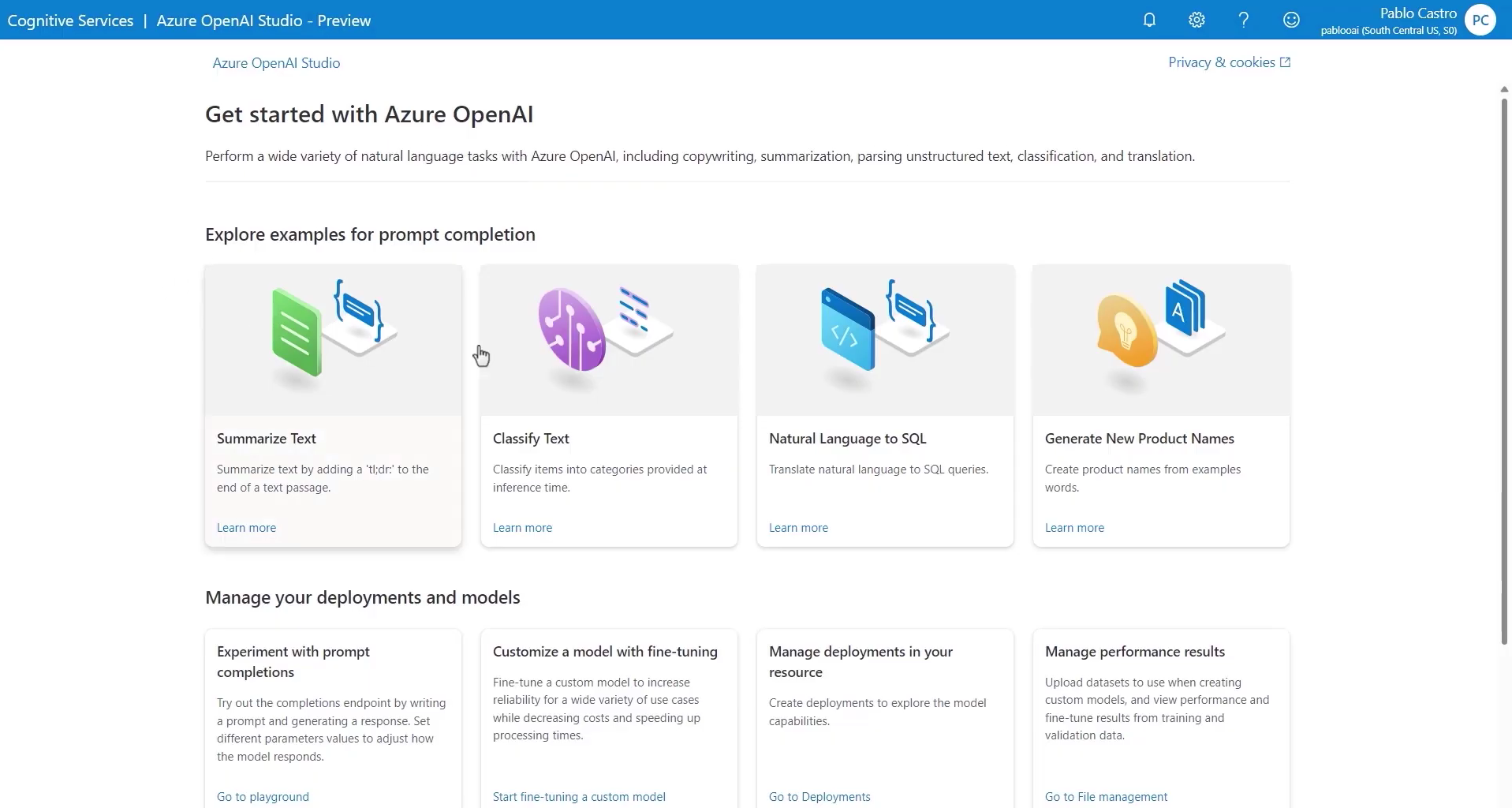Screen dimensions: 1512x808
Task: Open the notifications bell icon
Action: [1149, 20]
